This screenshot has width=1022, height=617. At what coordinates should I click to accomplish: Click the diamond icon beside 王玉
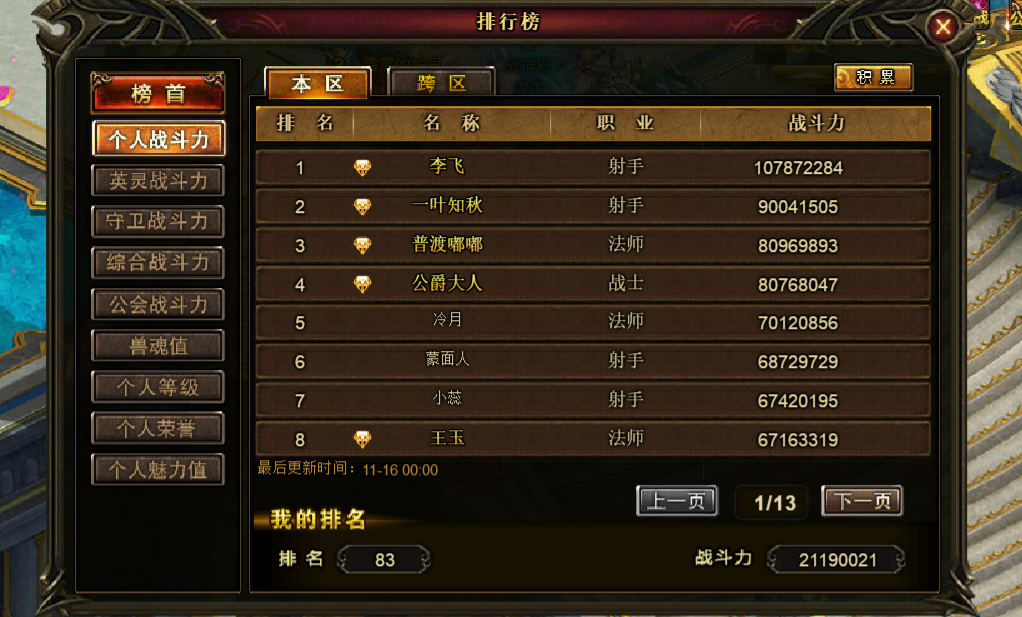pos(362,439)
